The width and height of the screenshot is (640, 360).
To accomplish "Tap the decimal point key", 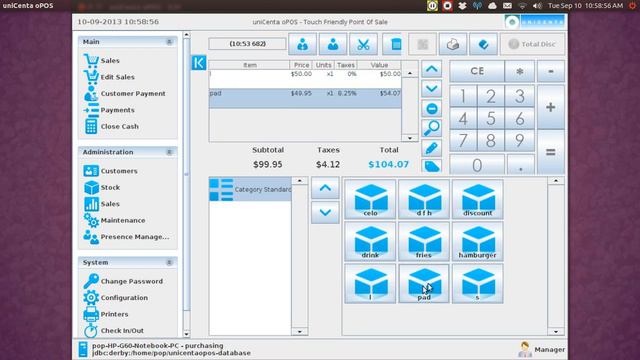I will [520, 165].
